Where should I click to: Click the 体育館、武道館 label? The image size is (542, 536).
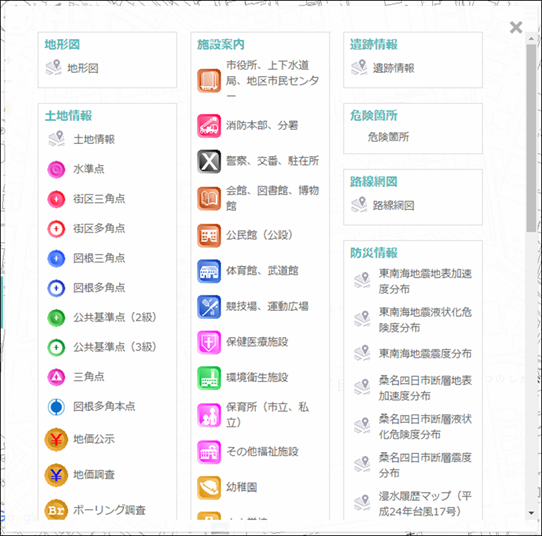click(x=262, y=271)
